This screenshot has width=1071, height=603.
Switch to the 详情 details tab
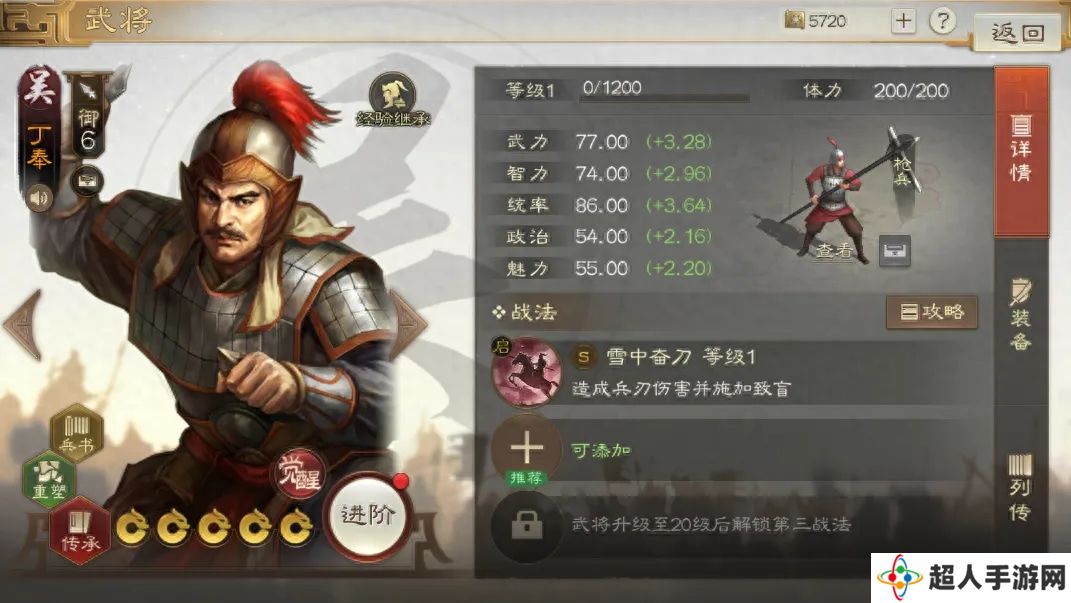[x=1020, y=152]
